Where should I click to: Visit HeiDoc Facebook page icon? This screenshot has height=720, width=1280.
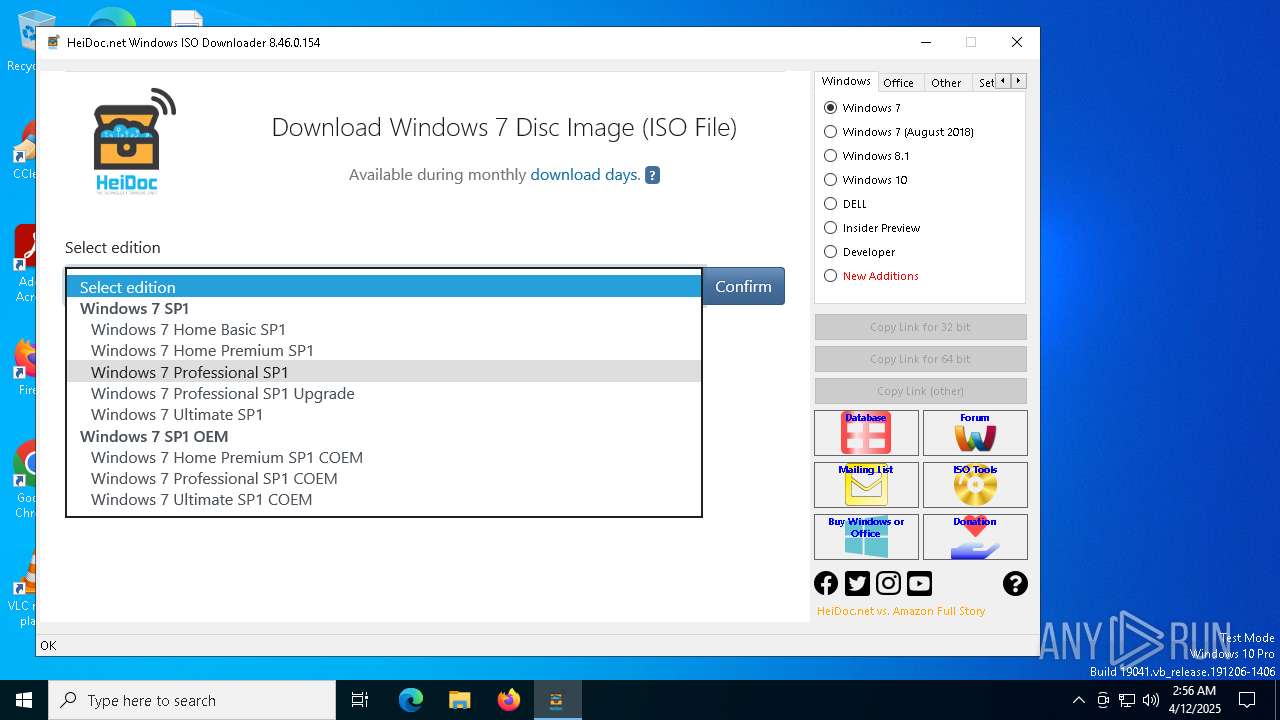(x=826, y=583)
